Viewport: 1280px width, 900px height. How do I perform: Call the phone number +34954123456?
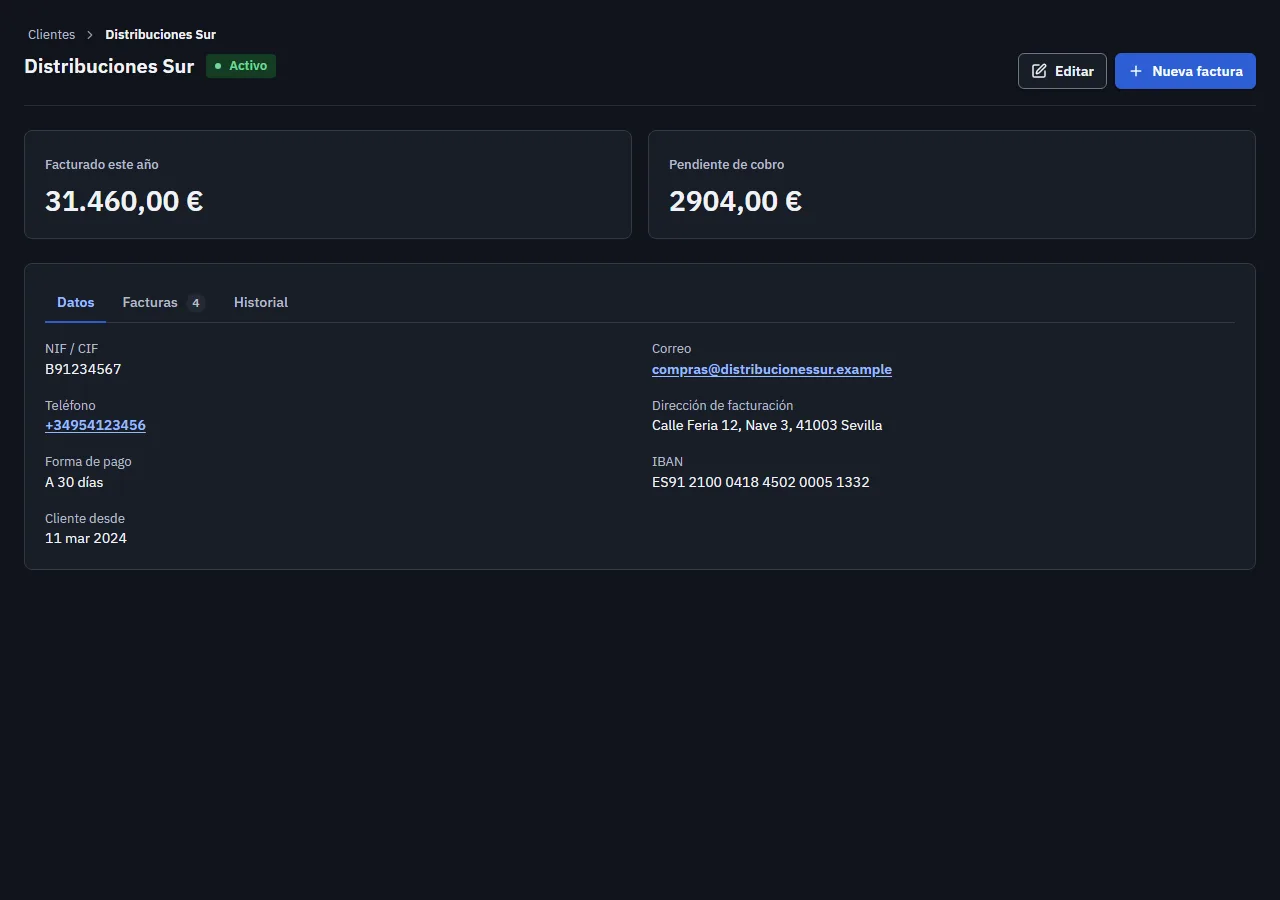tap(95, 425)
